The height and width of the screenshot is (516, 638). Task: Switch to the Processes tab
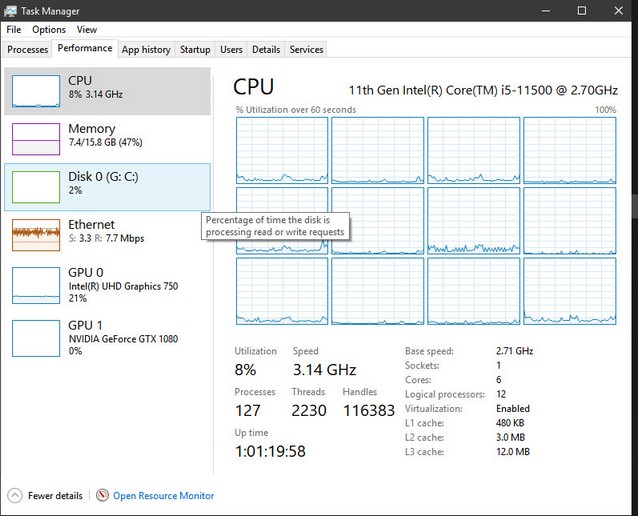click(27, 49)
